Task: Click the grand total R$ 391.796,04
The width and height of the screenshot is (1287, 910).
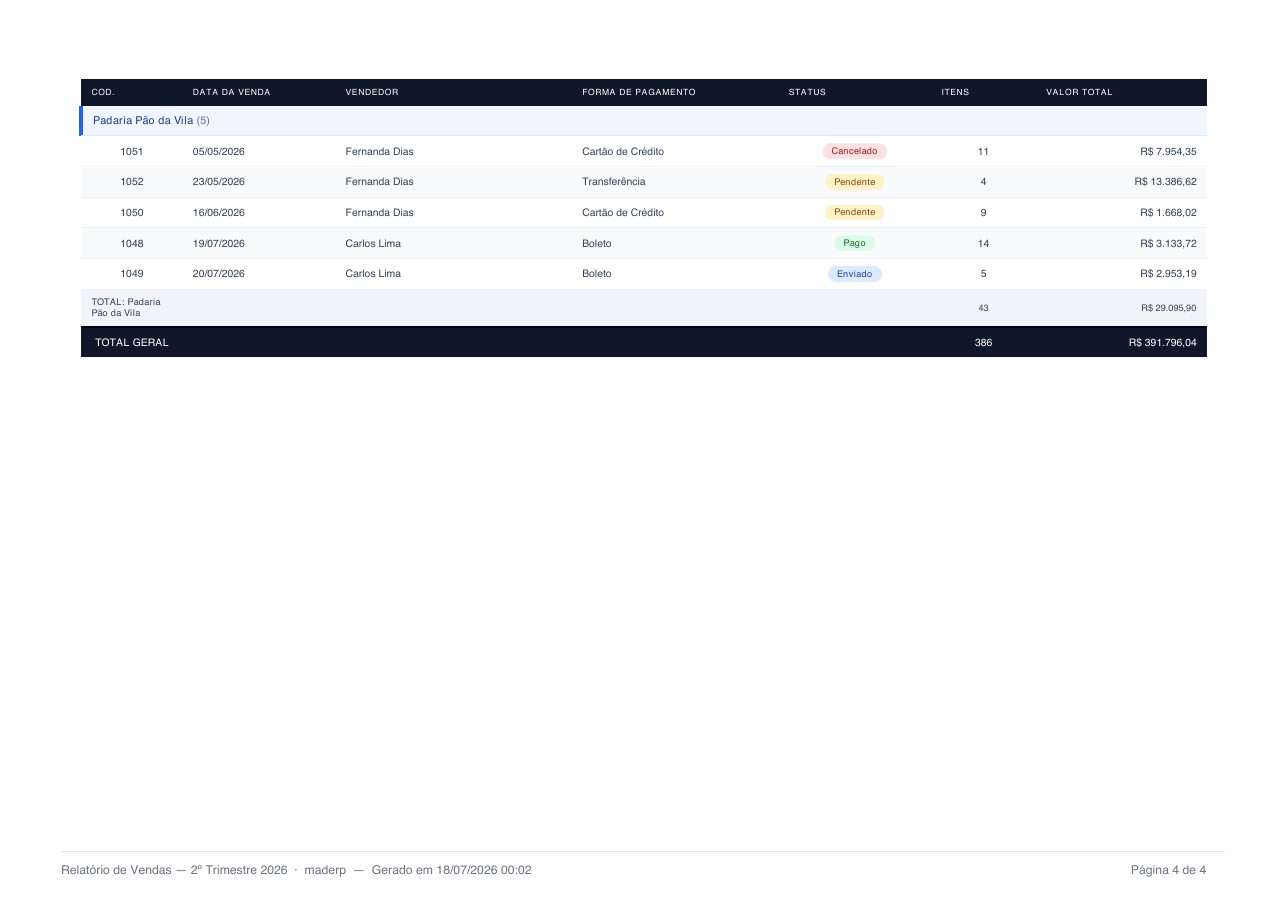Action: [x=1162, y=343]
